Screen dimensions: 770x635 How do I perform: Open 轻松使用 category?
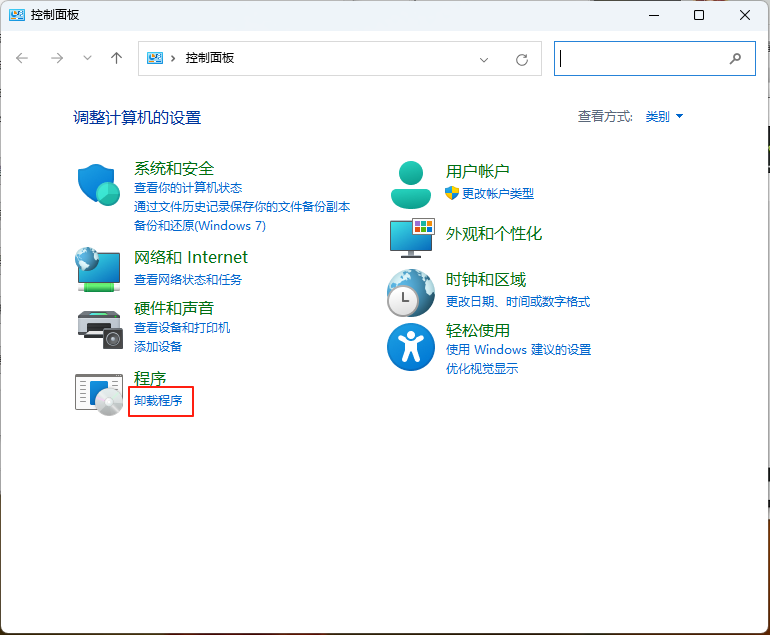477,331
